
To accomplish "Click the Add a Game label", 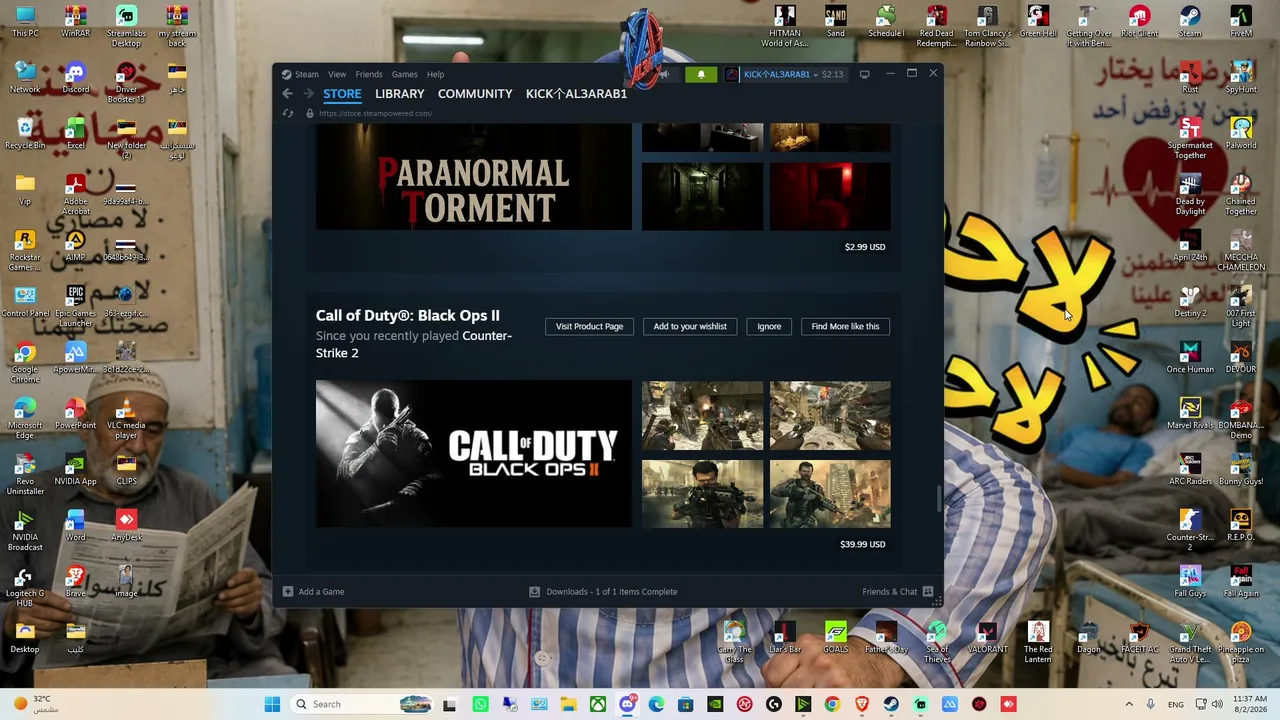I will (x=321, y=592).
